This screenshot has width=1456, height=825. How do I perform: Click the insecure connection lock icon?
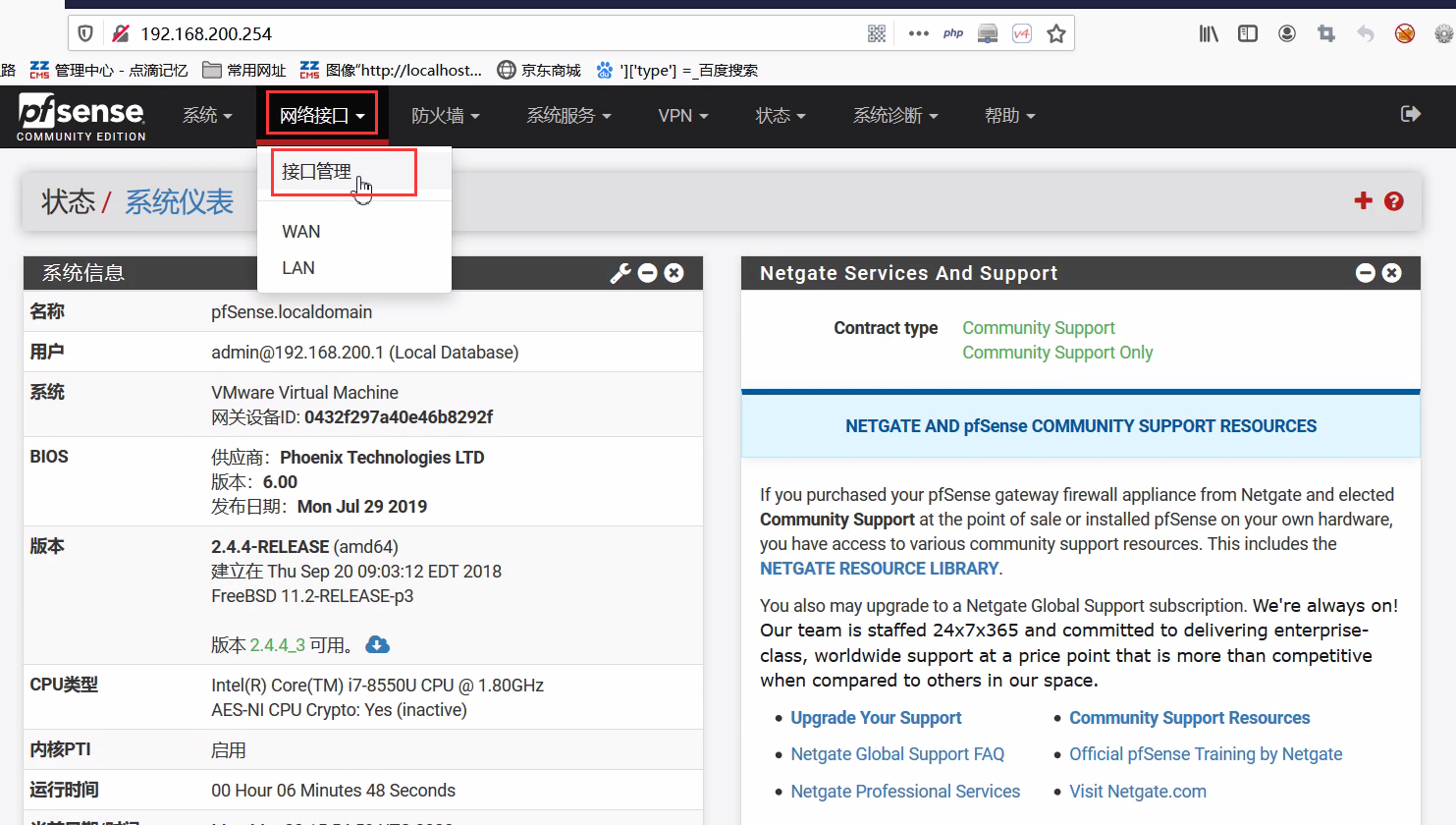pyautogui.click(x=121, y=33)
